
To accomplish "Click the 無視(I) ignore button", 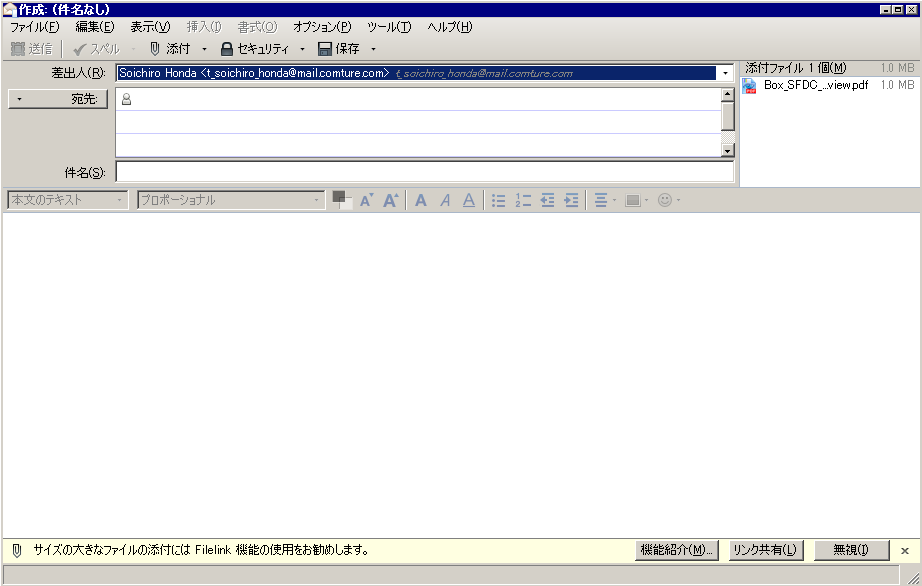I will (851, 550).
